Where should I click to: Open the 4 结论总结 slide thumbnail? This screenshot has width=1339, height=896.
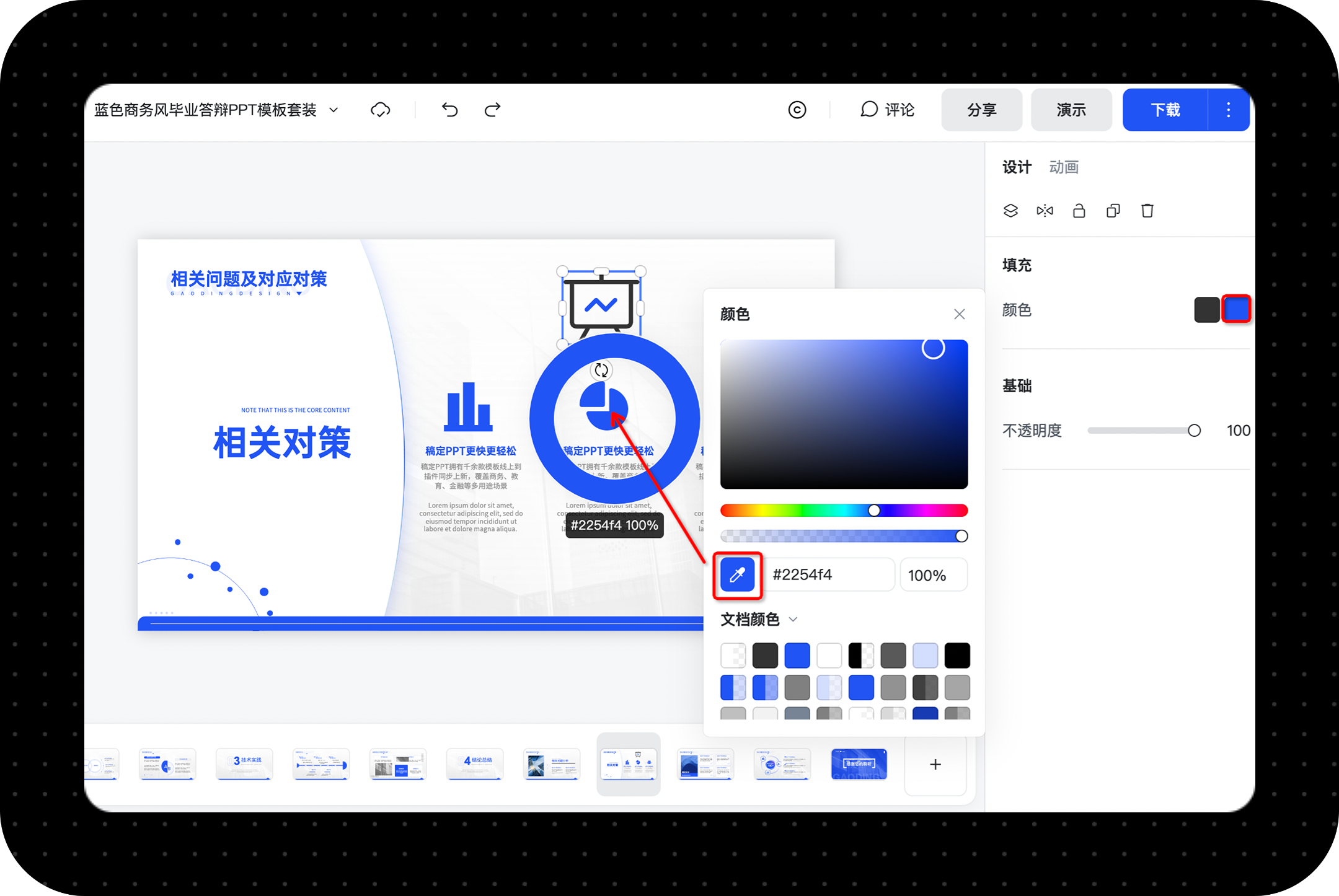[x=475, y=765]
